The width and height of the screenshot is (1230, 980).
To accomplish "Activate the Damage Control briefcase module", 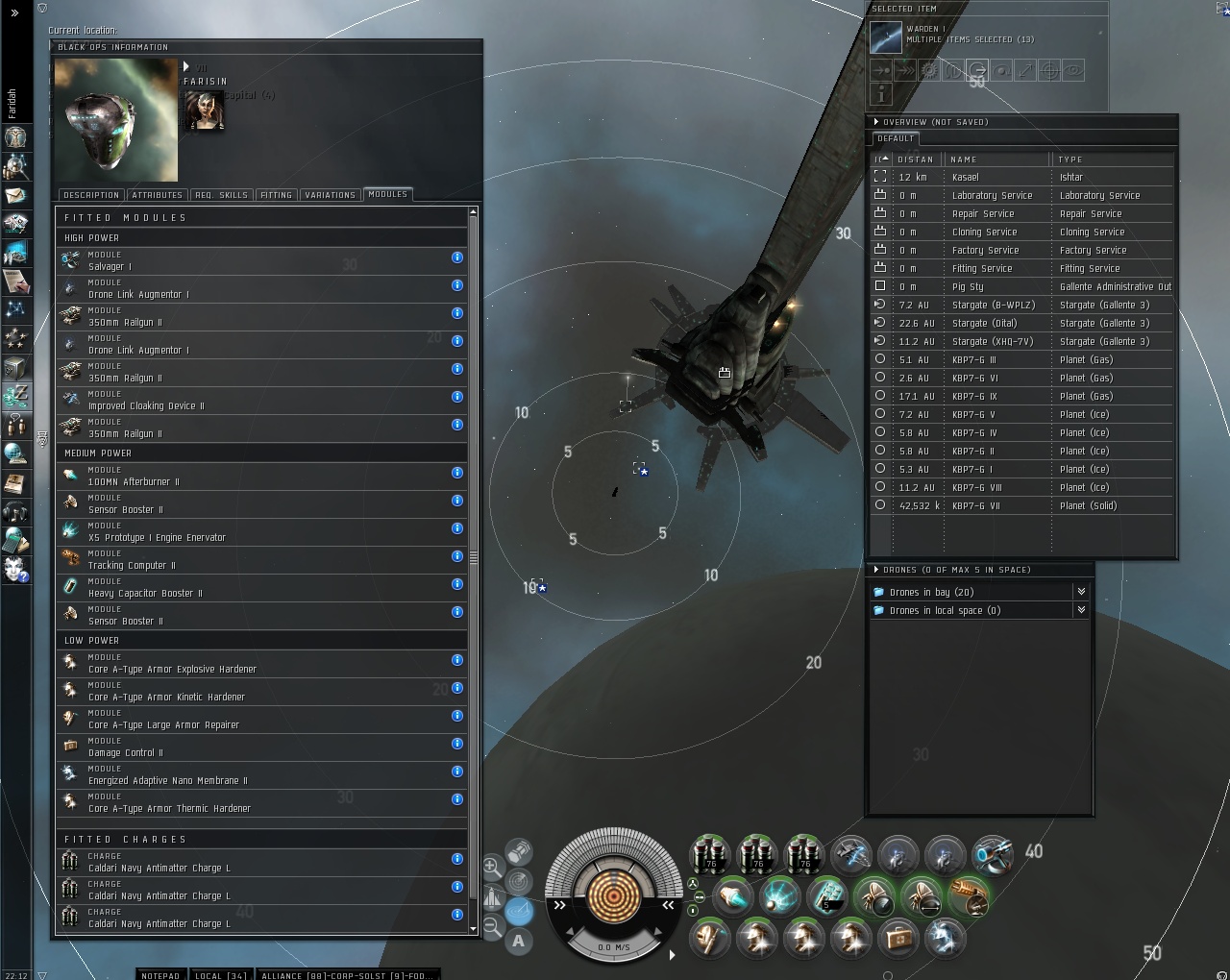I will (898, 938).
